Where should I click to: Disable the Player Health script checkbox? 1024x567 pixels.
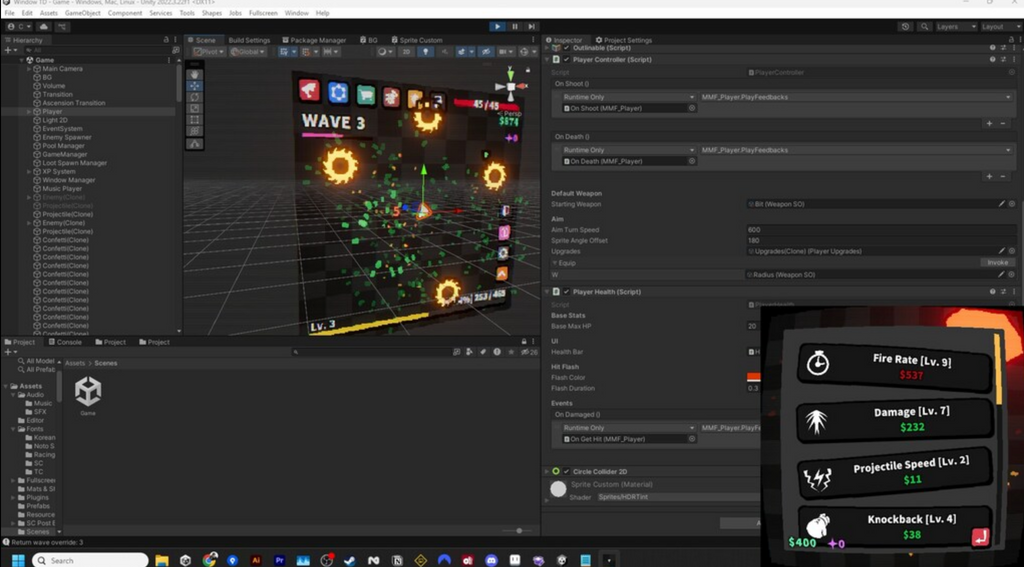point(566,292)
